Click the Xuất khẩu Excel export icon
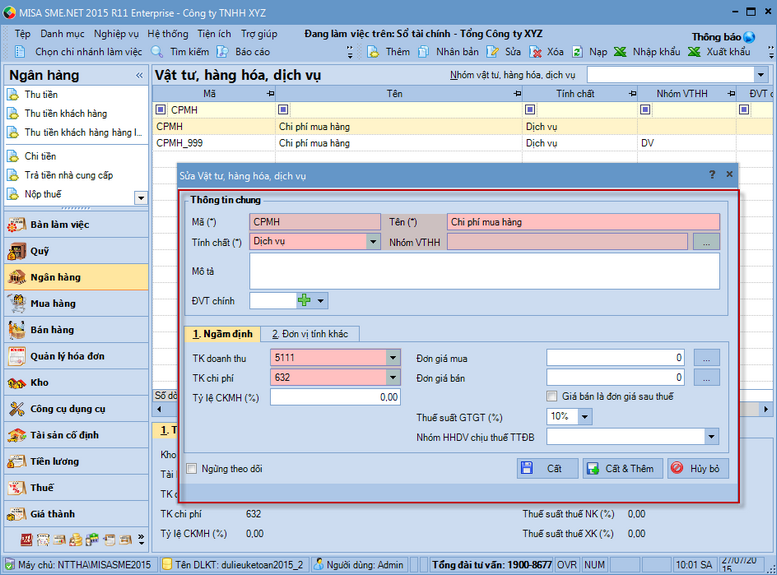Viewport: 777px width, 575px height. point(694,52)
